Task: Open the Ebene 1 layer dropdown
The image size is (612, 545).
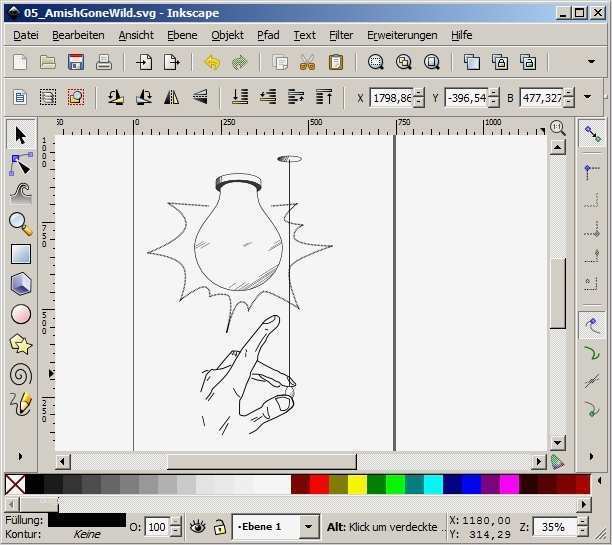Action: coord(308,526)
